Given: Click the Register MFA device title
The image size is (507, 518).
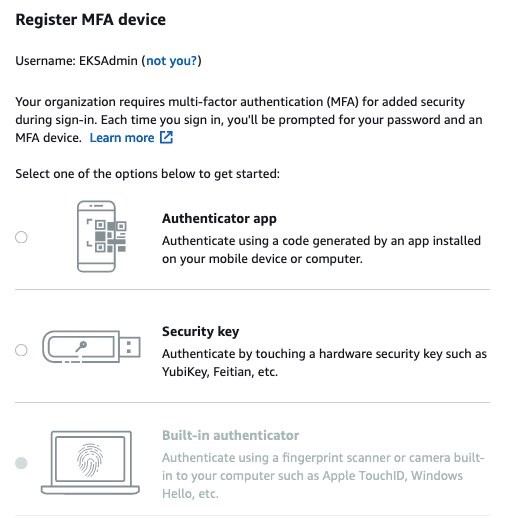Looking at the screenshot, I should (91, 20).
